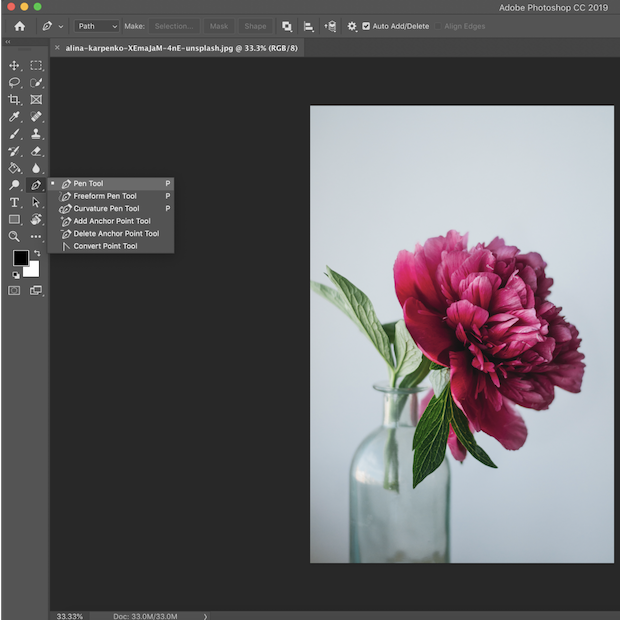Screen dimensions: 620x620
Task: Click the Shape button in options bar
Action: click(x=255, y=26)
